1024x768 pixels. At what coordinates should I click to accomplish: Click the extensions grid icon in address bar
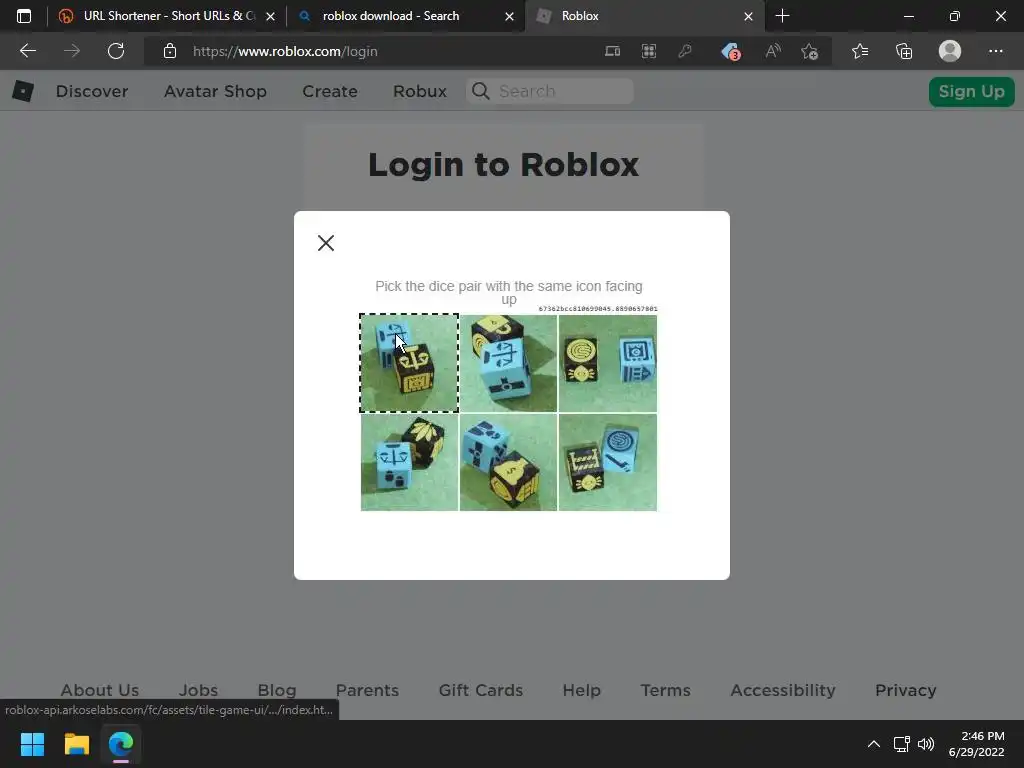click(648, 51)
